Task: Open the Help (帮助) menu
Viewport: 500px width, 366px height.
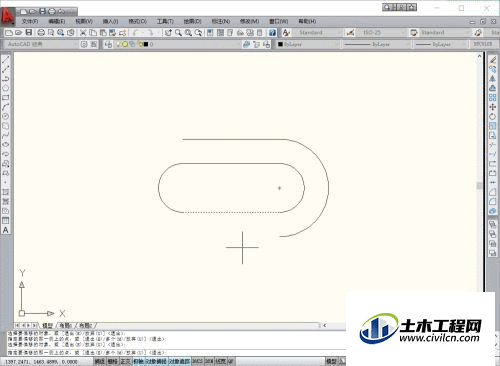Action: click(307, 21)
